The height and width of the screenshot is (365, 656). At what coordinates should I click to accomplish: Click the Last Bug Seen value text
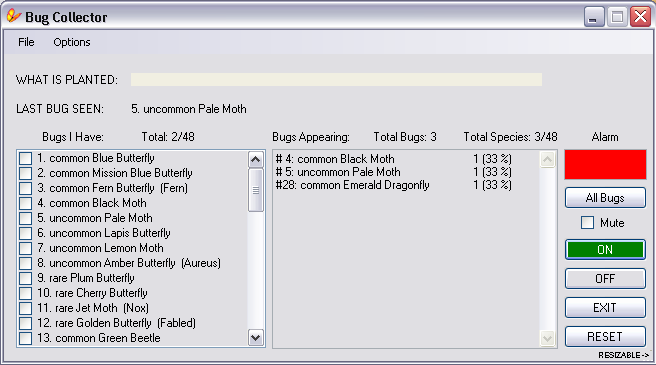(189, 109)
